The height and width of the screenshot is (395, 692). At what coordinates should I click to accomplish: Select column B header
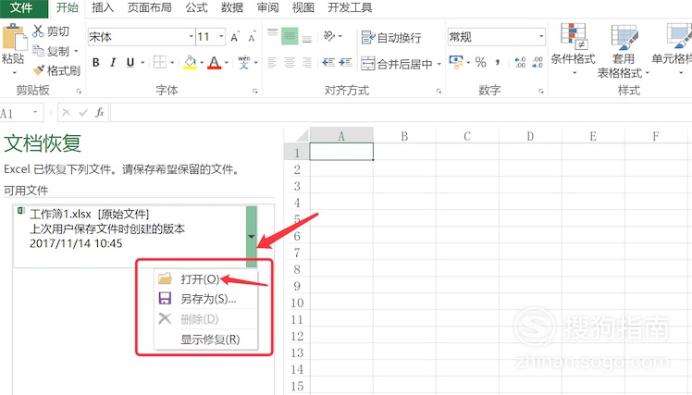pos(404,136)
